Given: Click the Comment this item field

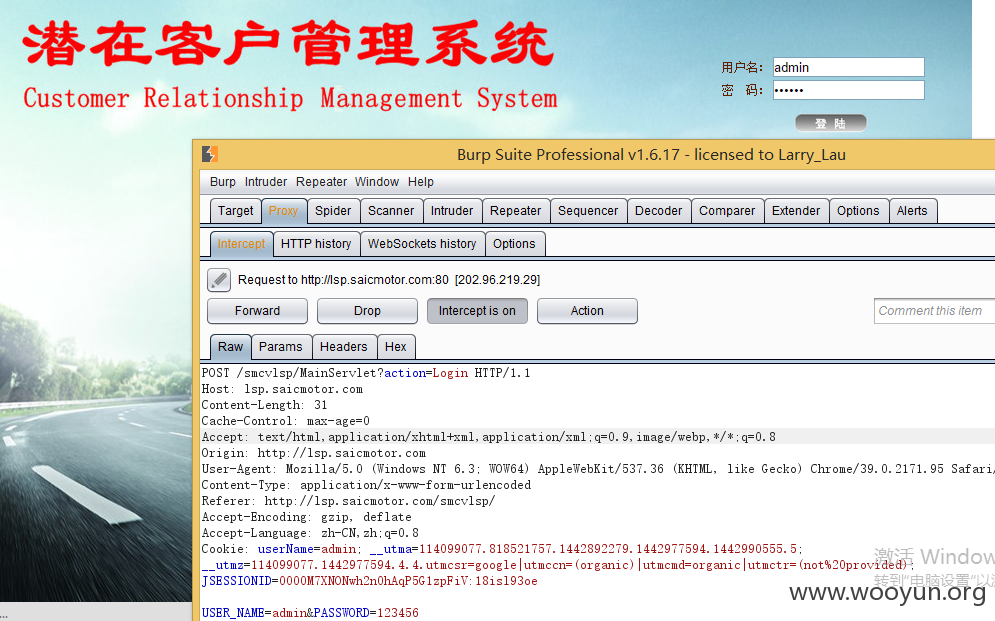Looking at the screenshot, I should tap(934, 311).
